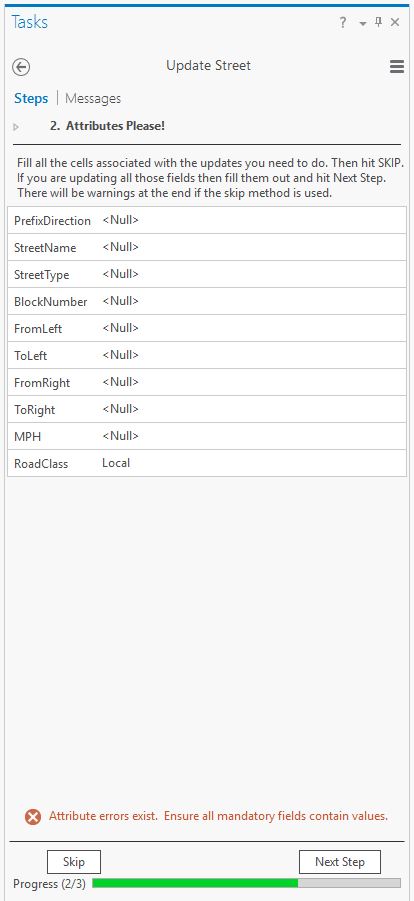Click the Next Step button
The image size is (414, 901).
point(340,862)
